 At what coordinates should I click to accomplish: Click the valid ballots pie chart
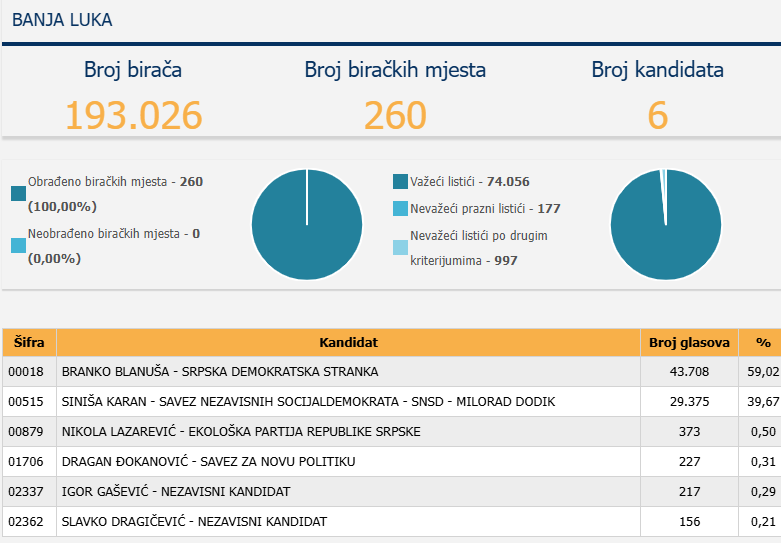[666, 225]
